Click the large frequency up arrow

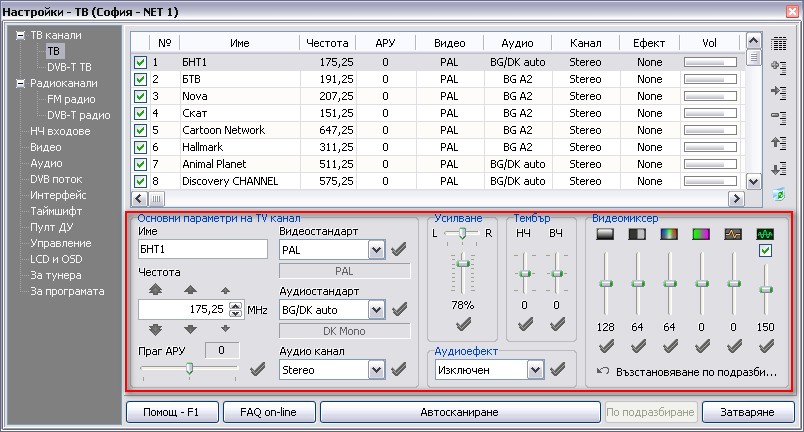[x=155, y=290]
